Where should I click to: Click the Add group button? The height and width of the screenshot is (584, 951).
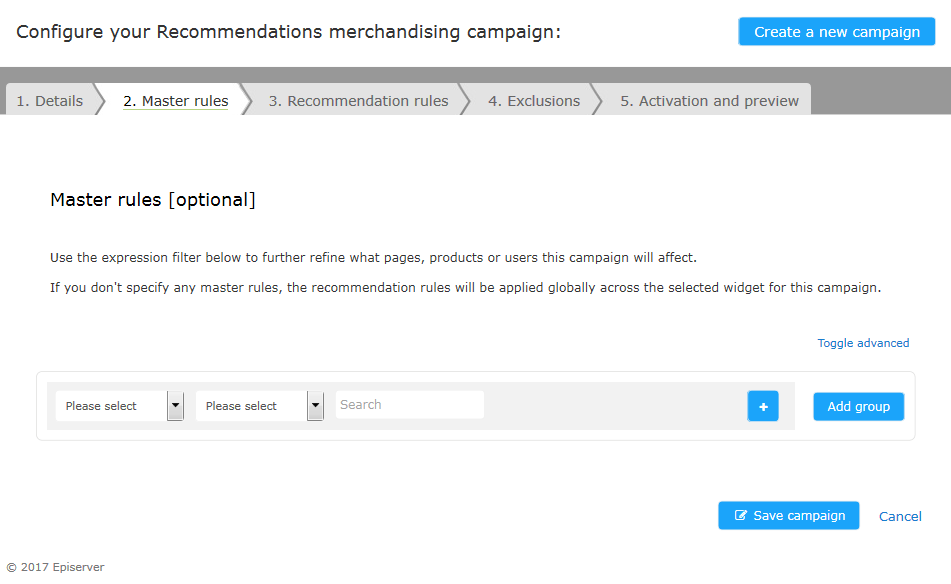tap(859, 406)
